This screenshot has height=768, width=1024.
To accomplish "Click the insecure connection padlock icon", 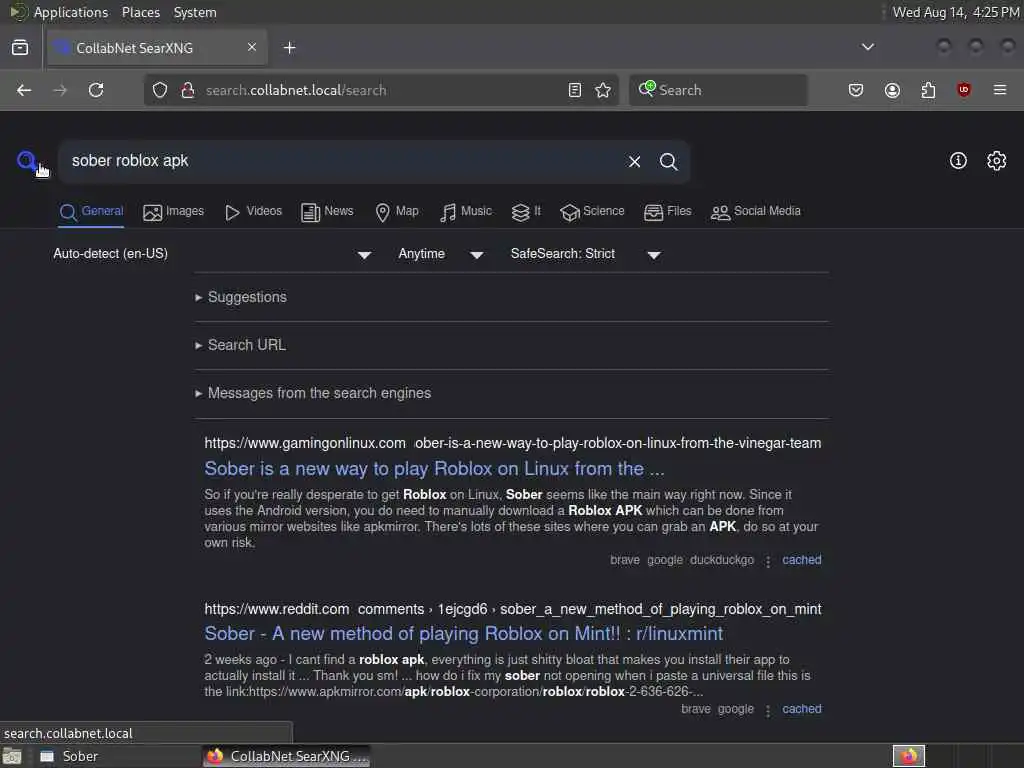I will click(188, 90).
